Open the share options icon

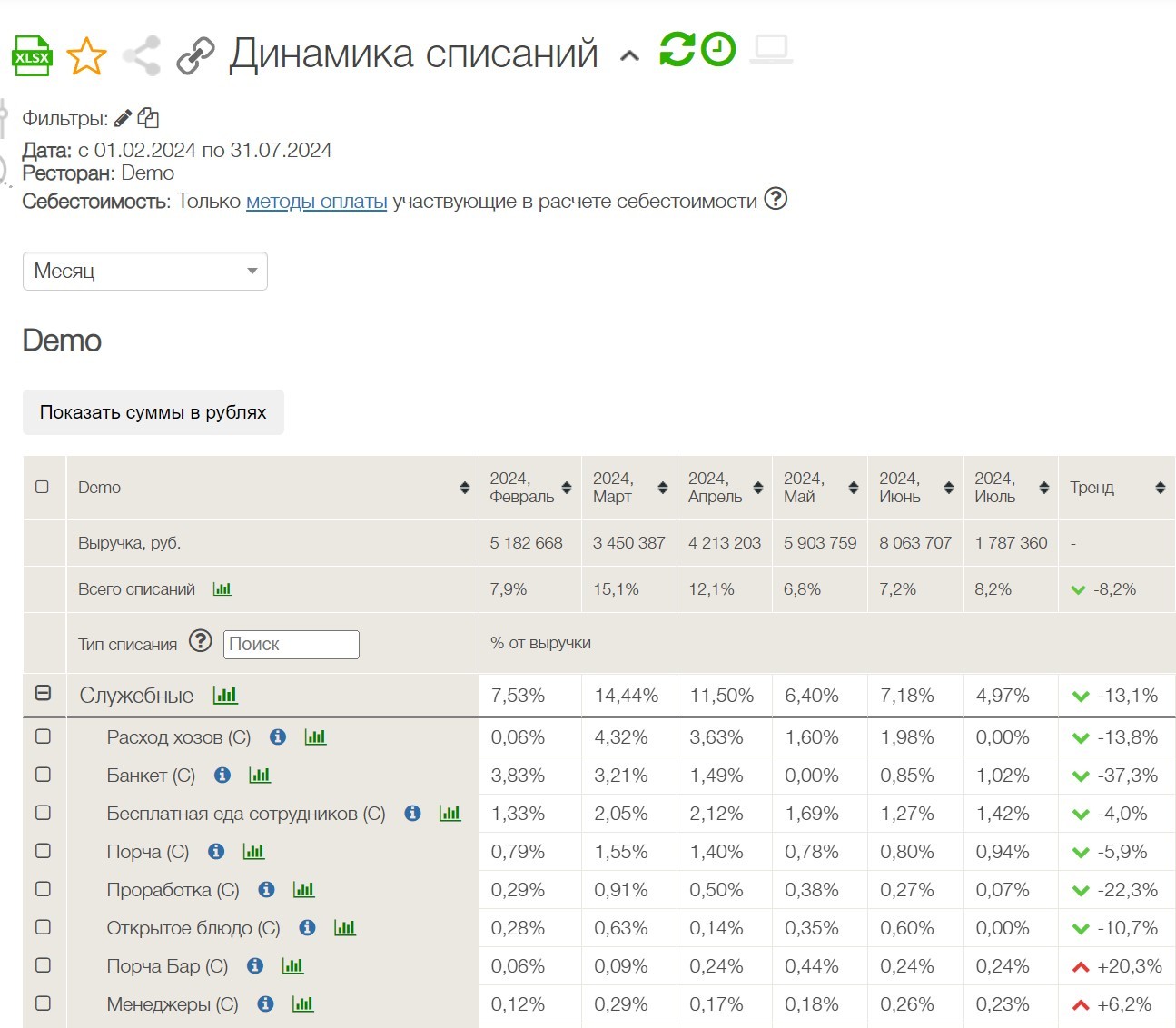(x=141, y=55)
